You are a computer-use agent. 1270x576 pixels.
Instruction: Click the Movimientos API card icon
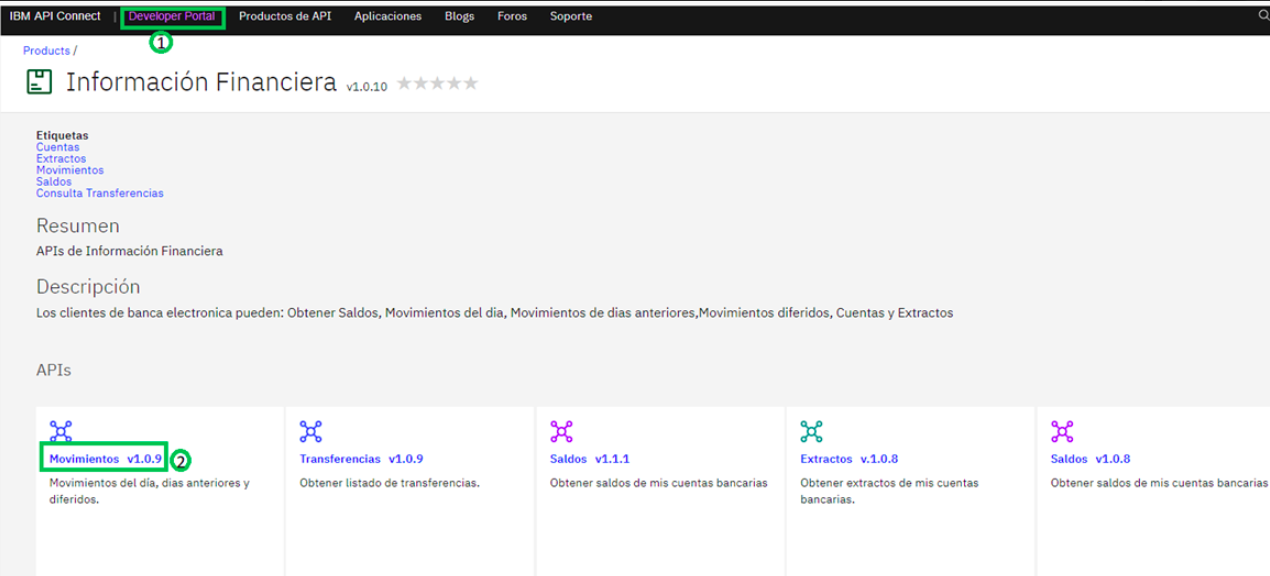[x=61, y=431]
